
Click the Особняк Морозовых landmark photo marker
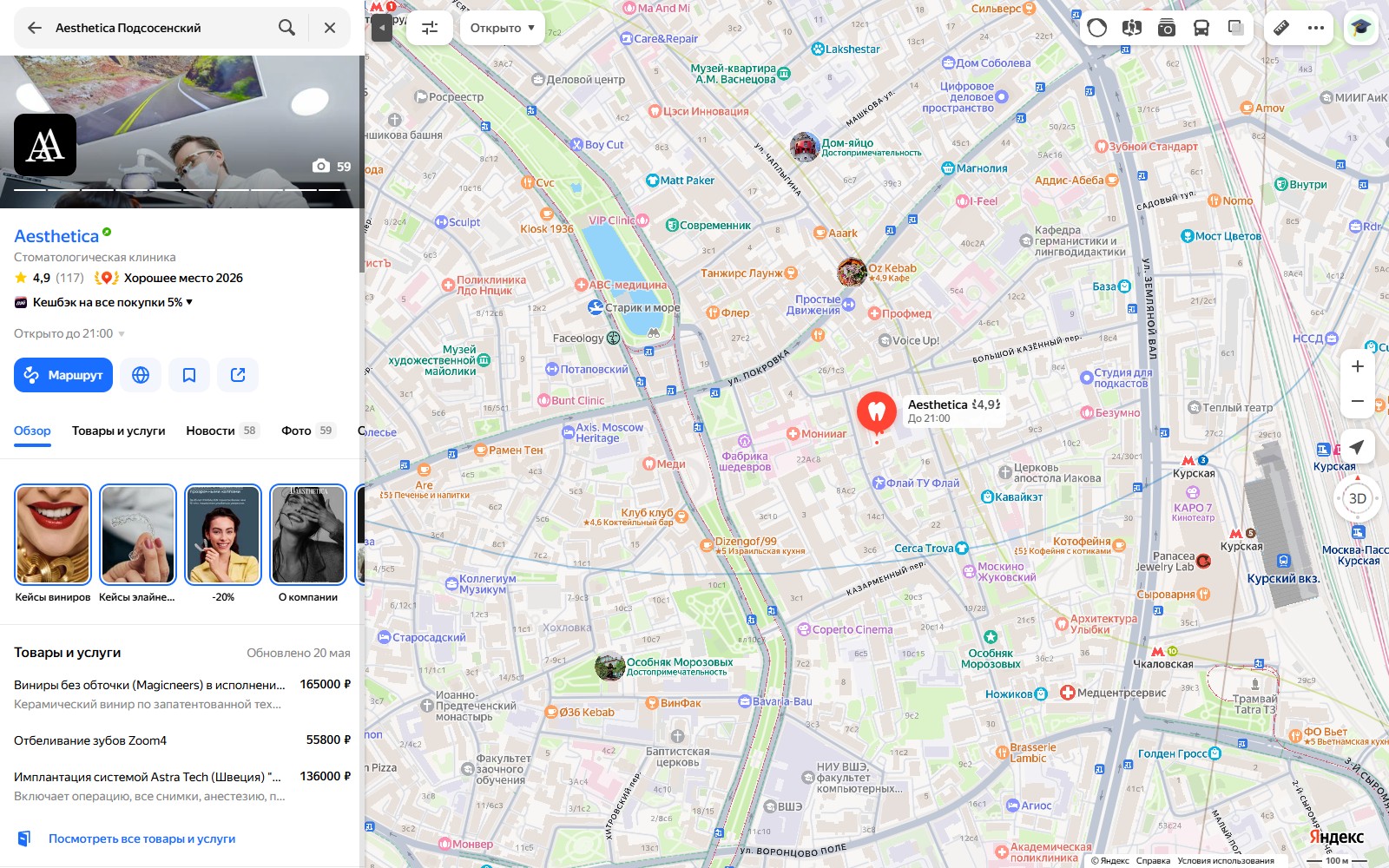610,667
